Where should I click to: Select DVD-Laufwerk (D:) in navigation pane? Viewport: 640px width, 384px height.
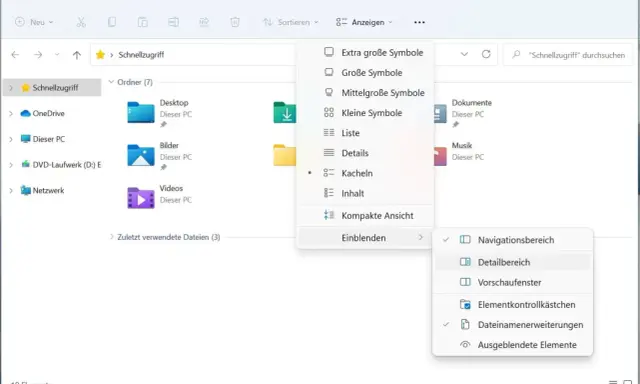click(x=52, y=165)
